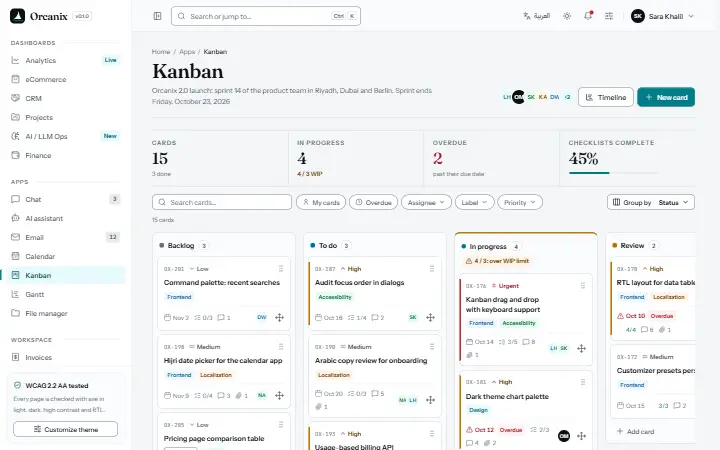The width and height of the screenshot is (720, 450).
Task: Open File manager
Action: (x=66, y=313)
